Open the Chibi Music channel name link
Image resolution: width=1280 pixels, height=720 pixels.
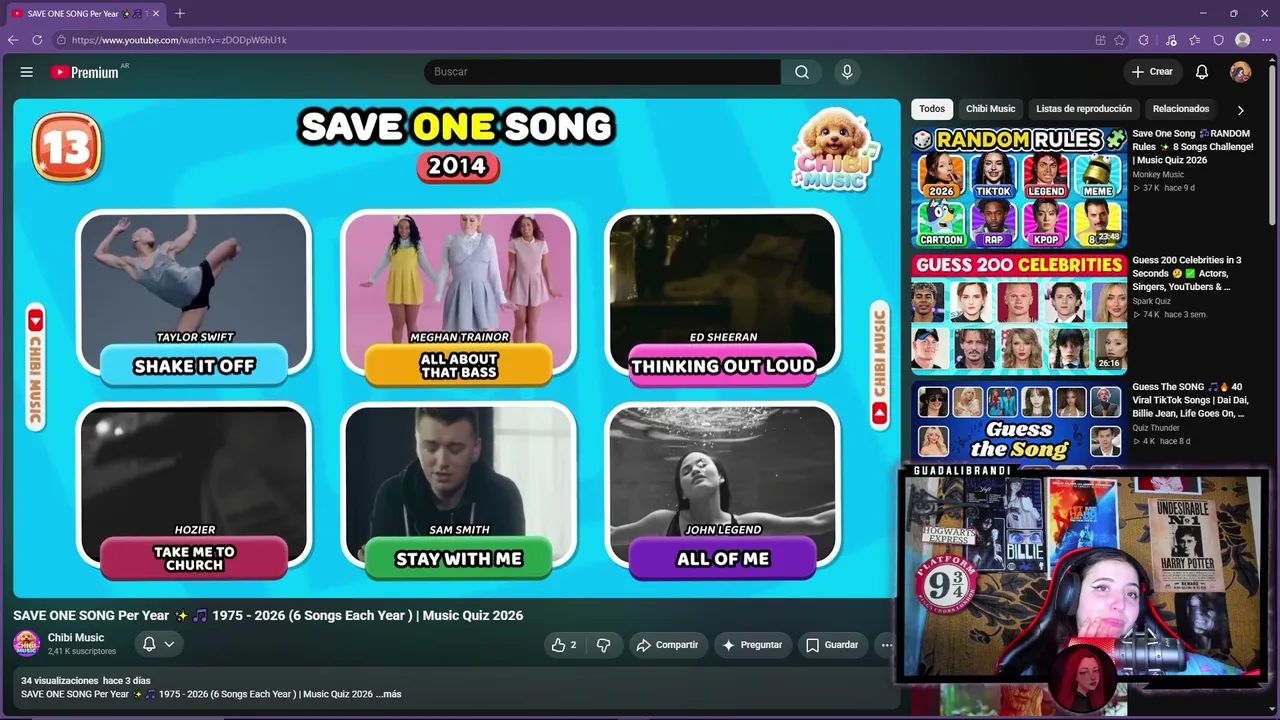click(x=76, y=638)
